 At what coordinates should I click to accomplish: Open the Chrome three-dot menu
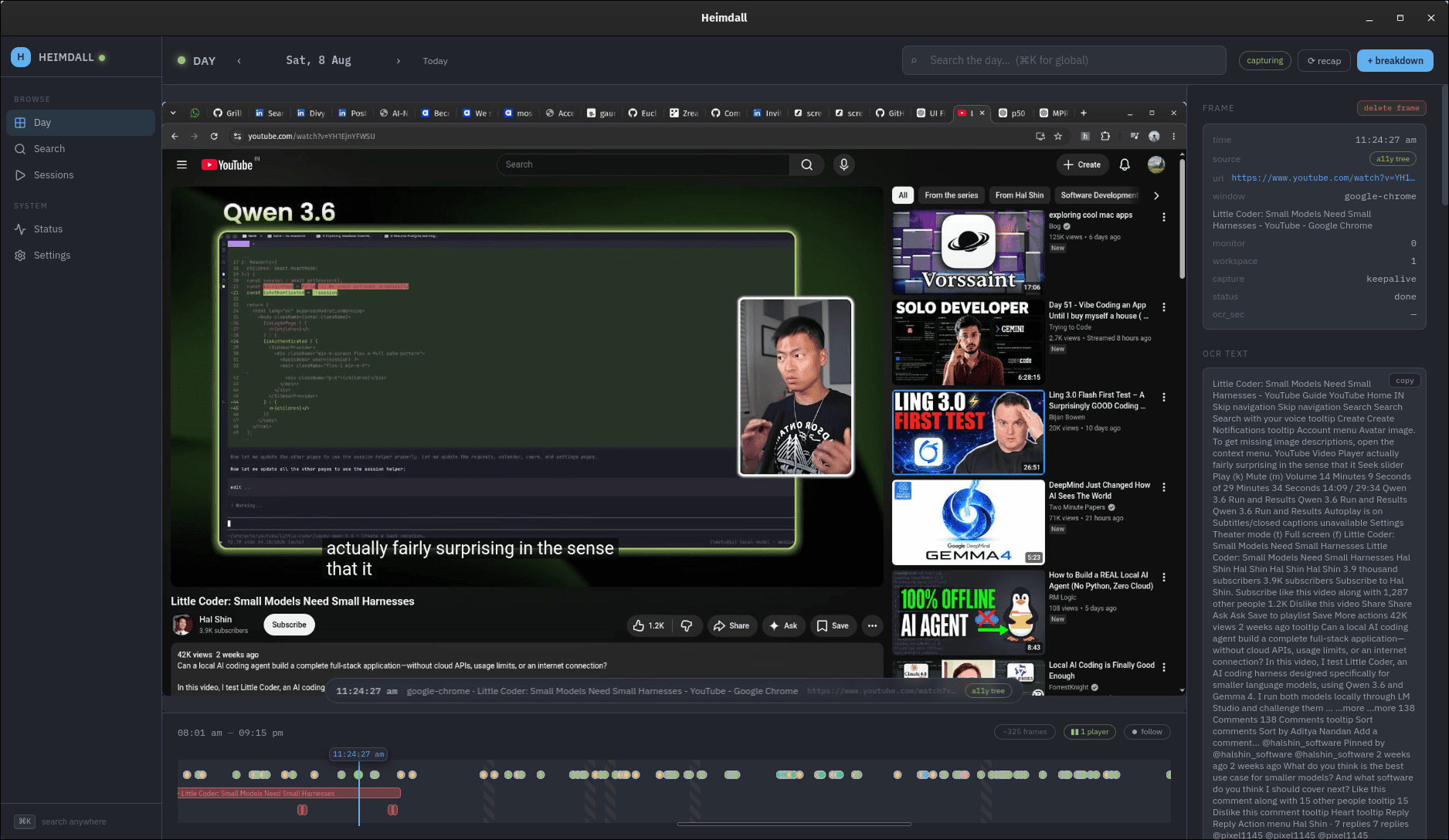point(1173,137)
